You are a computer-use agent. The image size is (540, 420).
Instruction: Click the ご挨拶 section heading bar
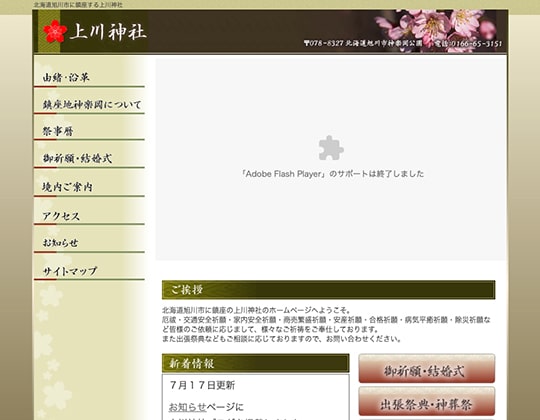tap(329, 290)
